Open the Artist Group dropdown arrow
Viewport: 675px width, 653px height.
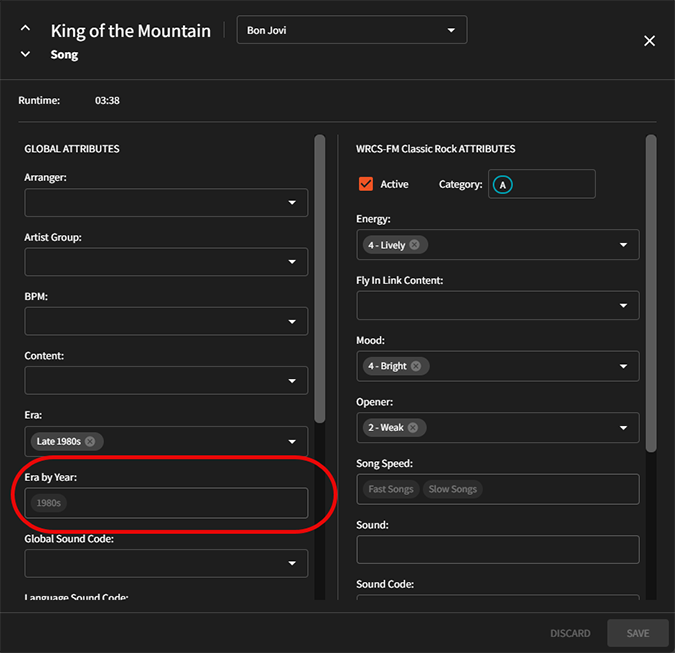coord(292,262)
